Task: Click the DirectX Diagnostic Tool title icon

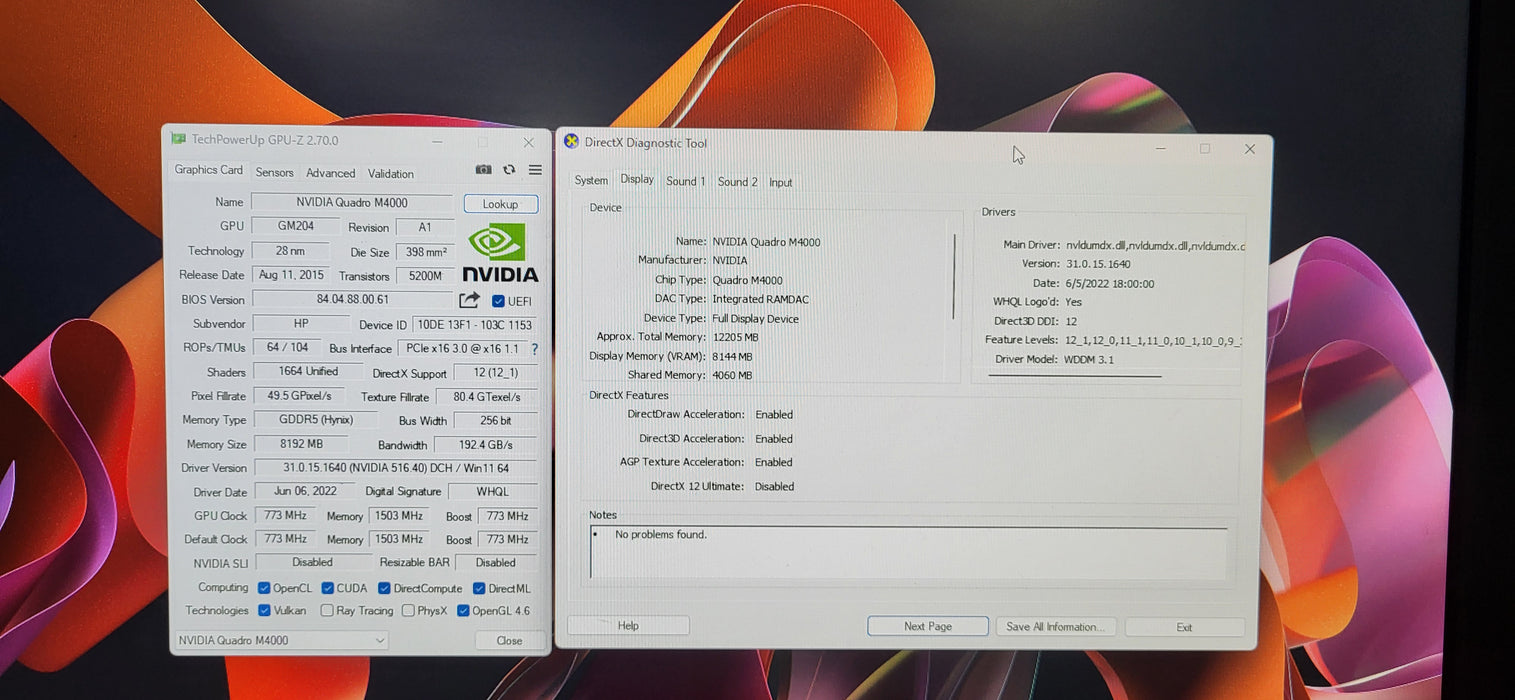Action: pos(572,141)
